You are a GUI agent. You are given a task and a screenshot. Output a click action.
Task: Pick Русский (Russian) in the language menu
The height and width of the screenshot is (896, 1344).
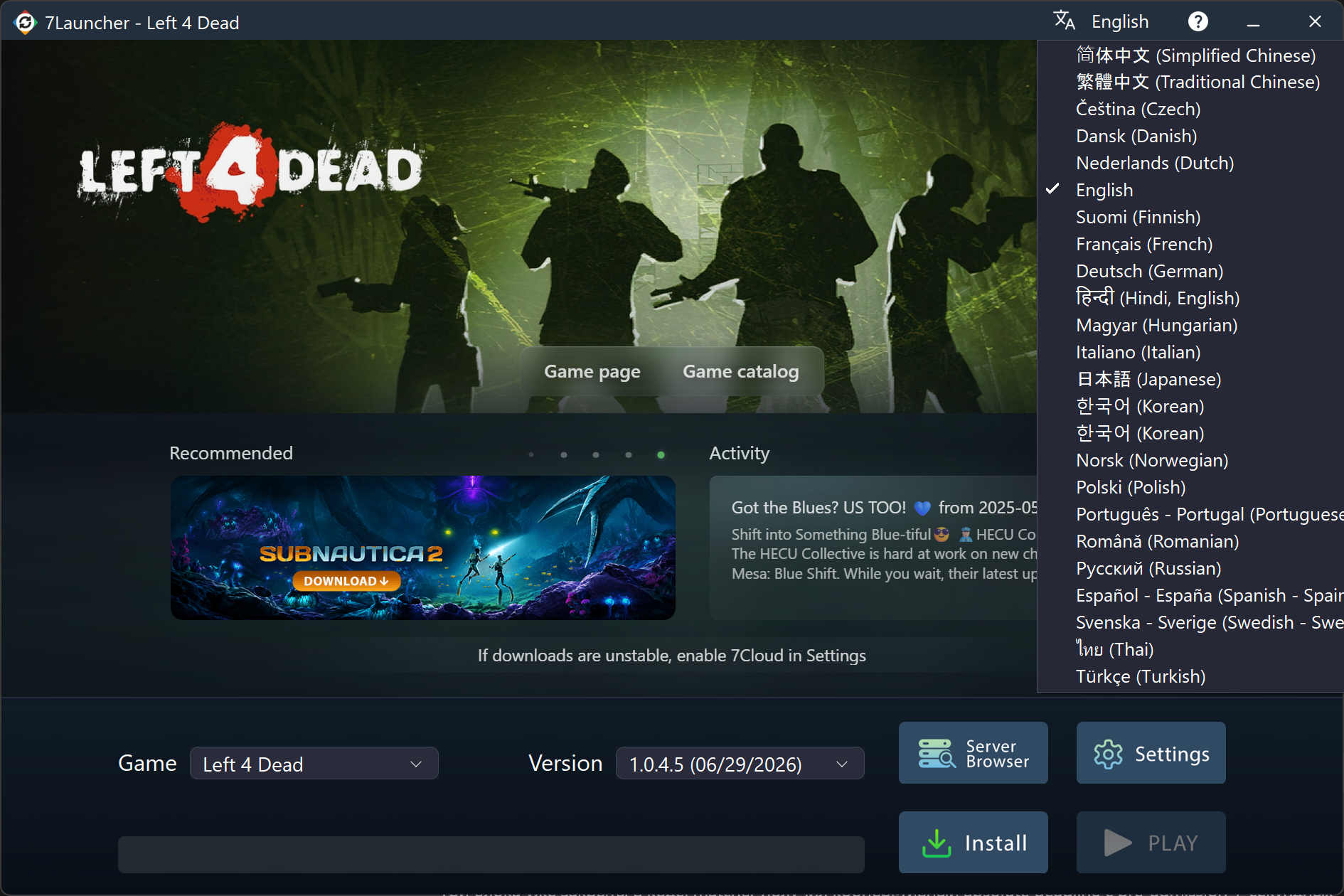tap(1191, 569)
